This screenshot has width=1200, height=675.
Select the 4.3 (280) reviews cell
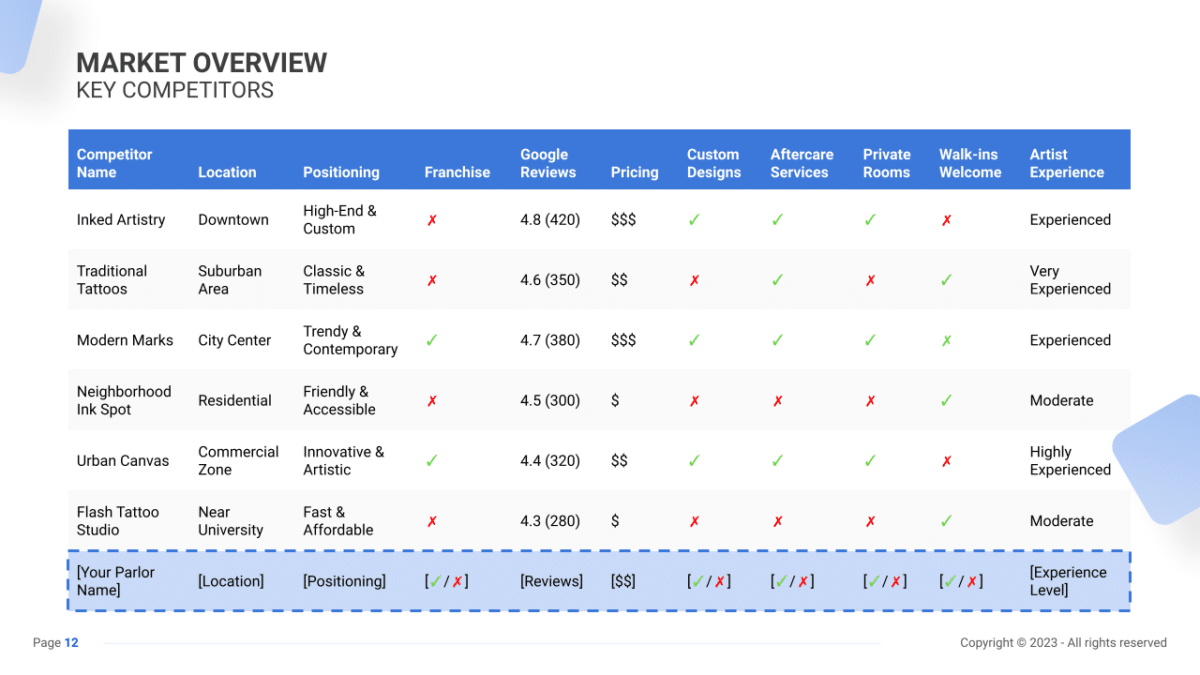coord(550,521)
